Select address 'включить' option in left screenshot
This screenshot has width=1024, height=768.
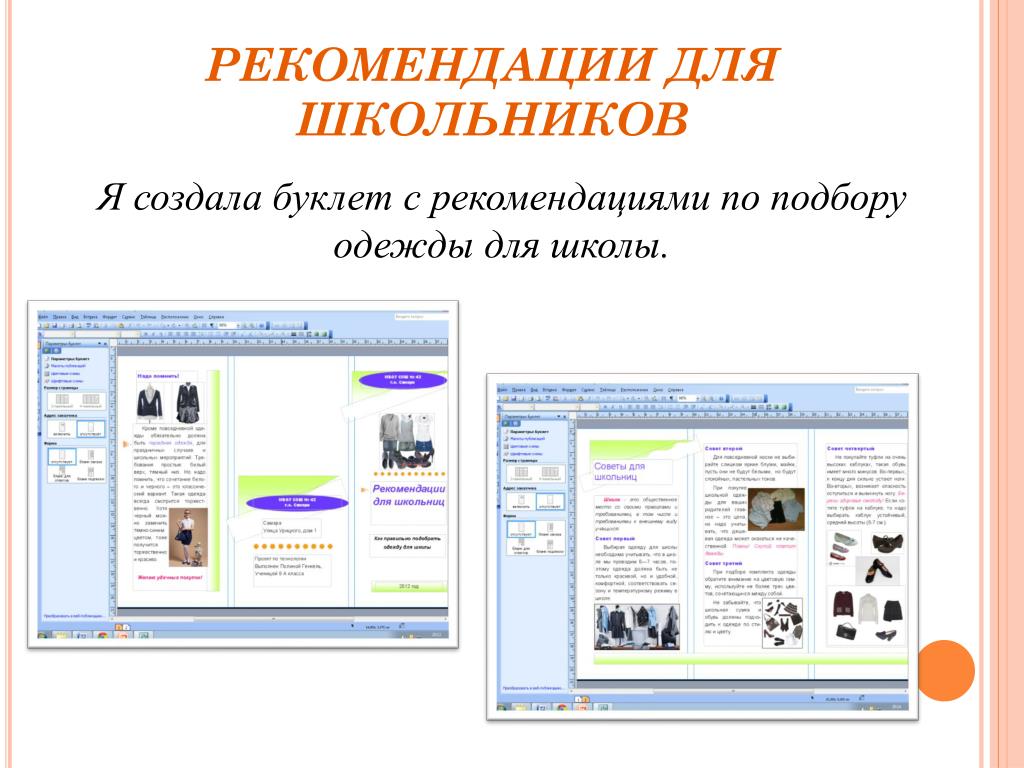[x=62, y=429]
